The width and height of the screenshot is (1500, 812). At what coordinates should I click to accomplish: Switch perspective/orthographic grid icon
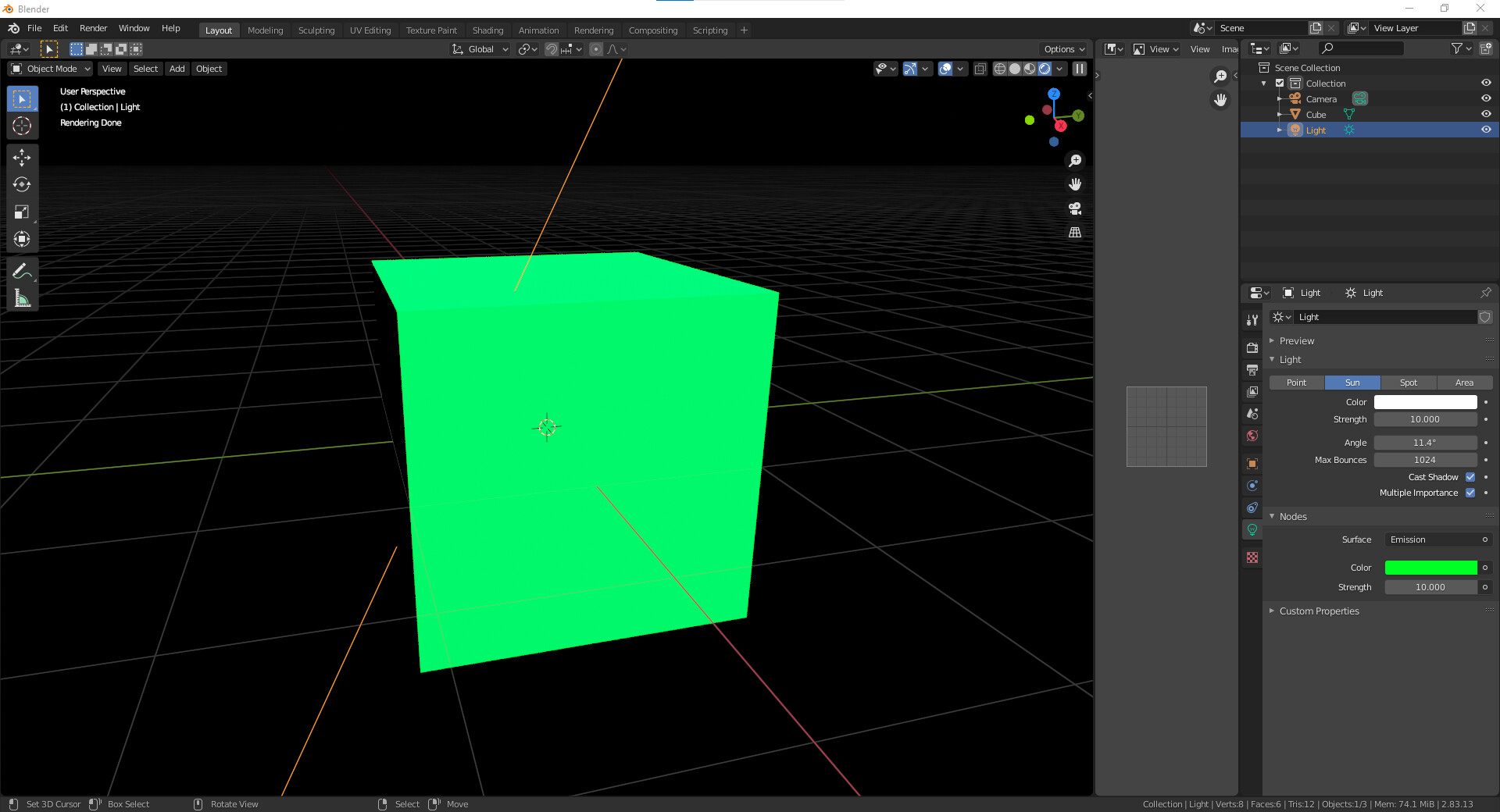pyautogui.click(x=1075, y=233)
